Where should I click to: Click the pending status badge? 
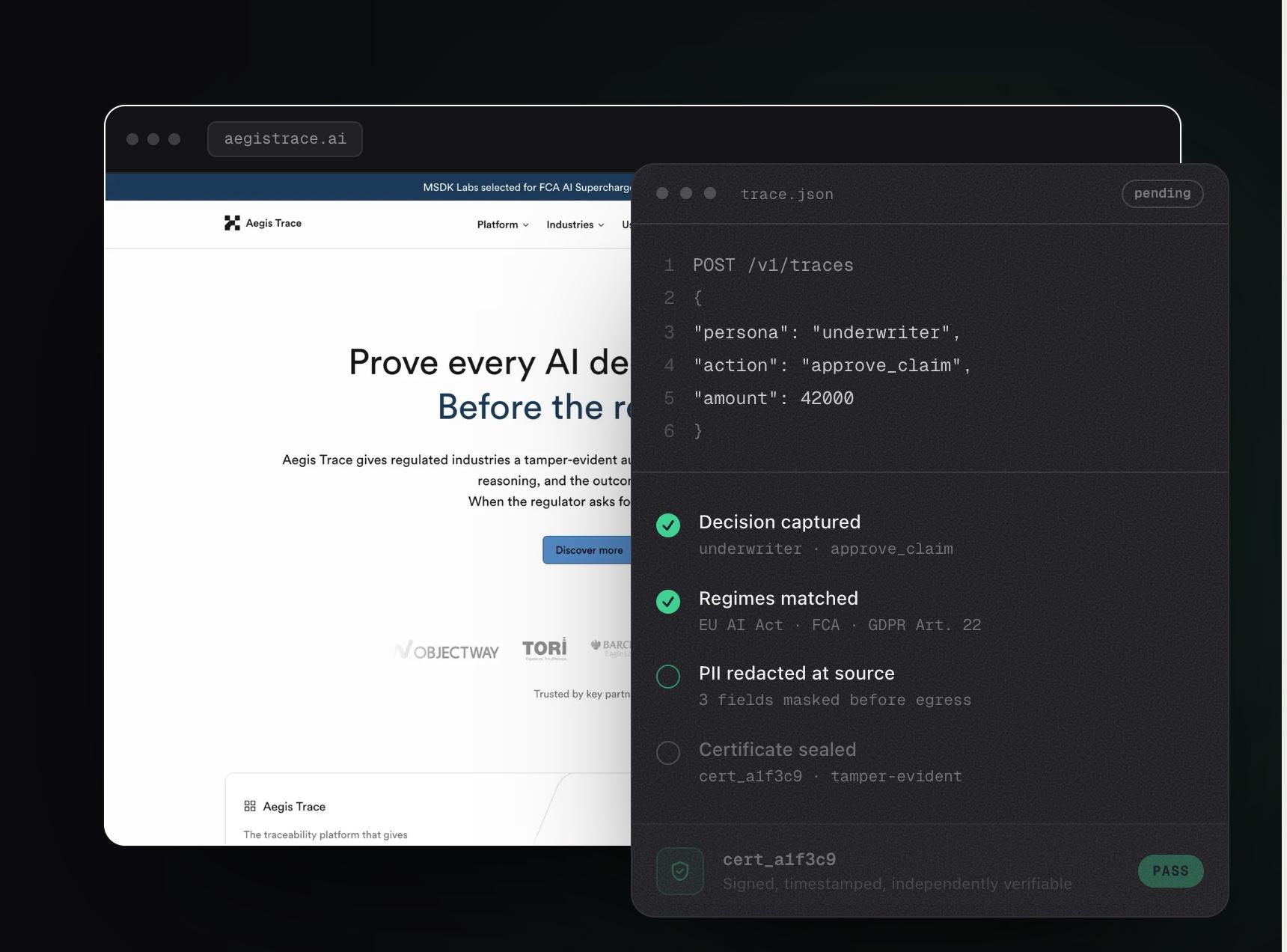1162,193
